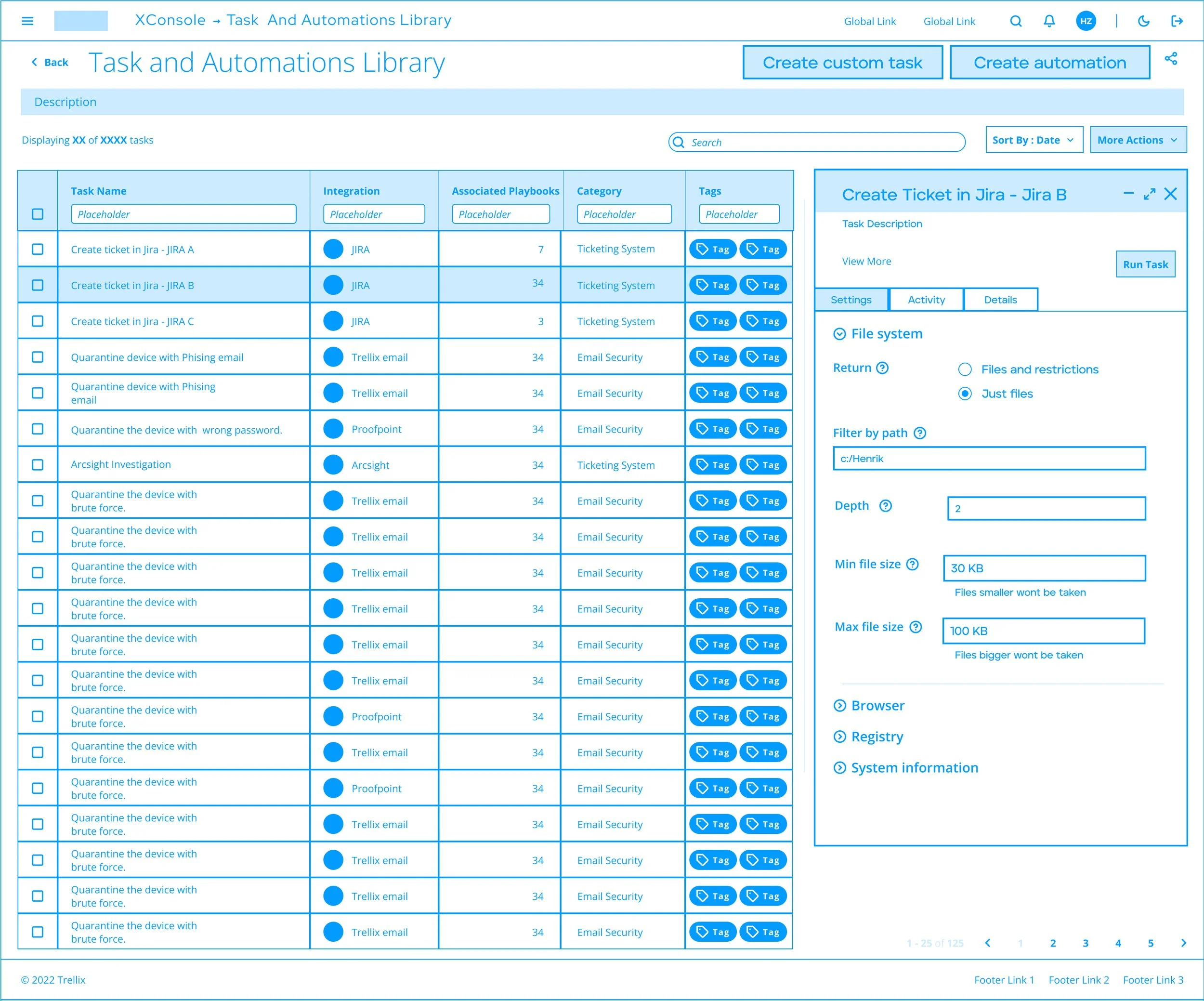Click the help icon next to Min file size
This screenshot has width=1204, height=1001.
point(912,564)
